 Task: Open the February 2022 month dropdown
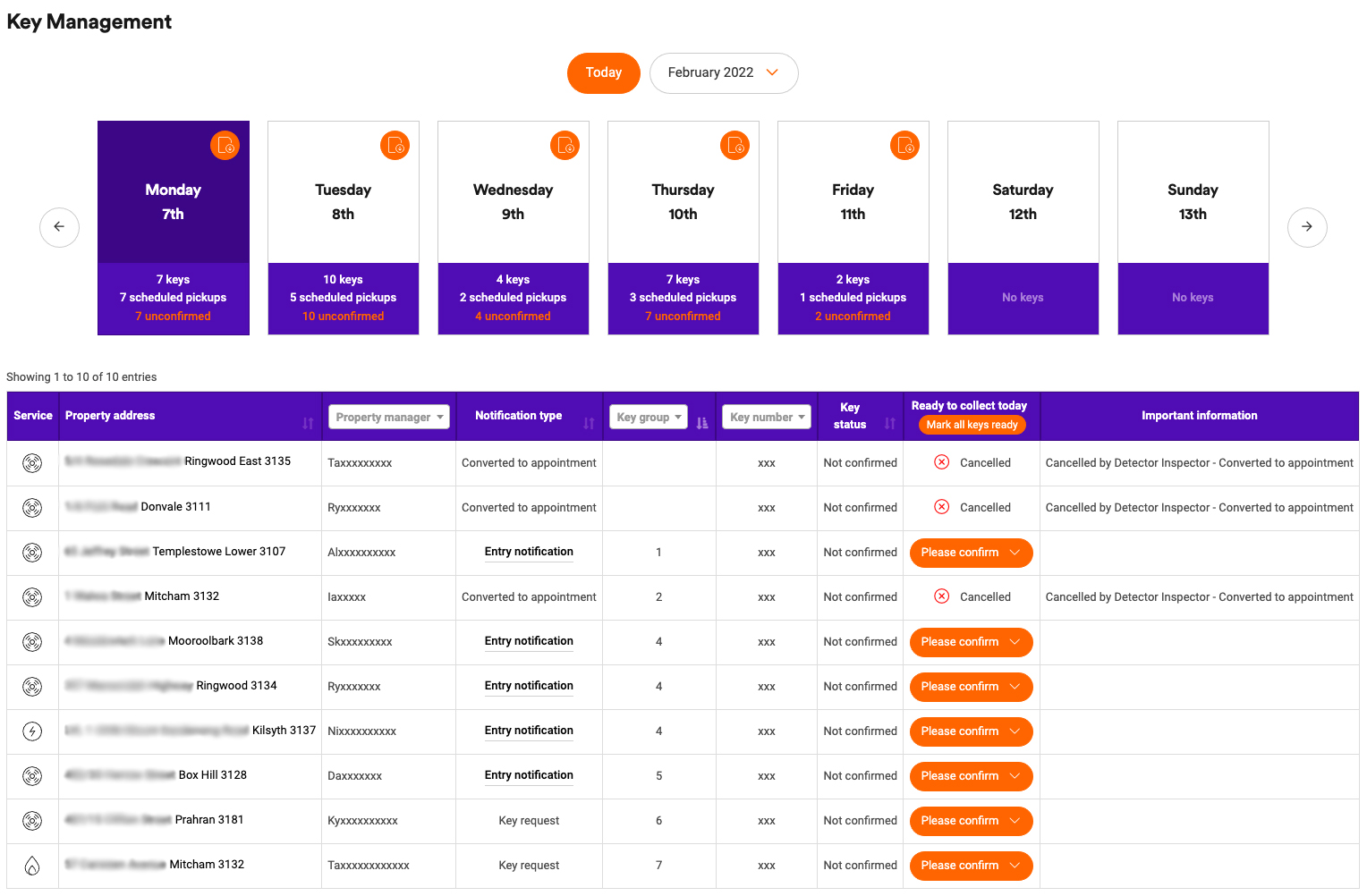pyautogui.click(x=723, y=73)
